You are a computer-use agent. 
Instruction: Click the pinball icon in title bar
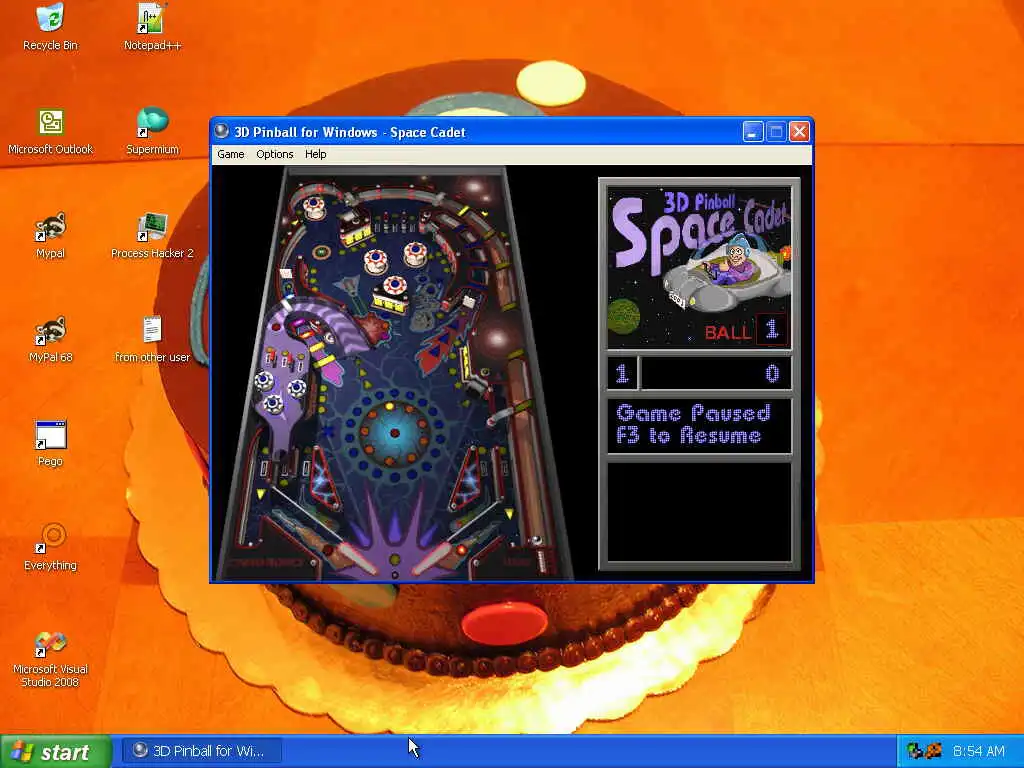[x=222, y=131]
